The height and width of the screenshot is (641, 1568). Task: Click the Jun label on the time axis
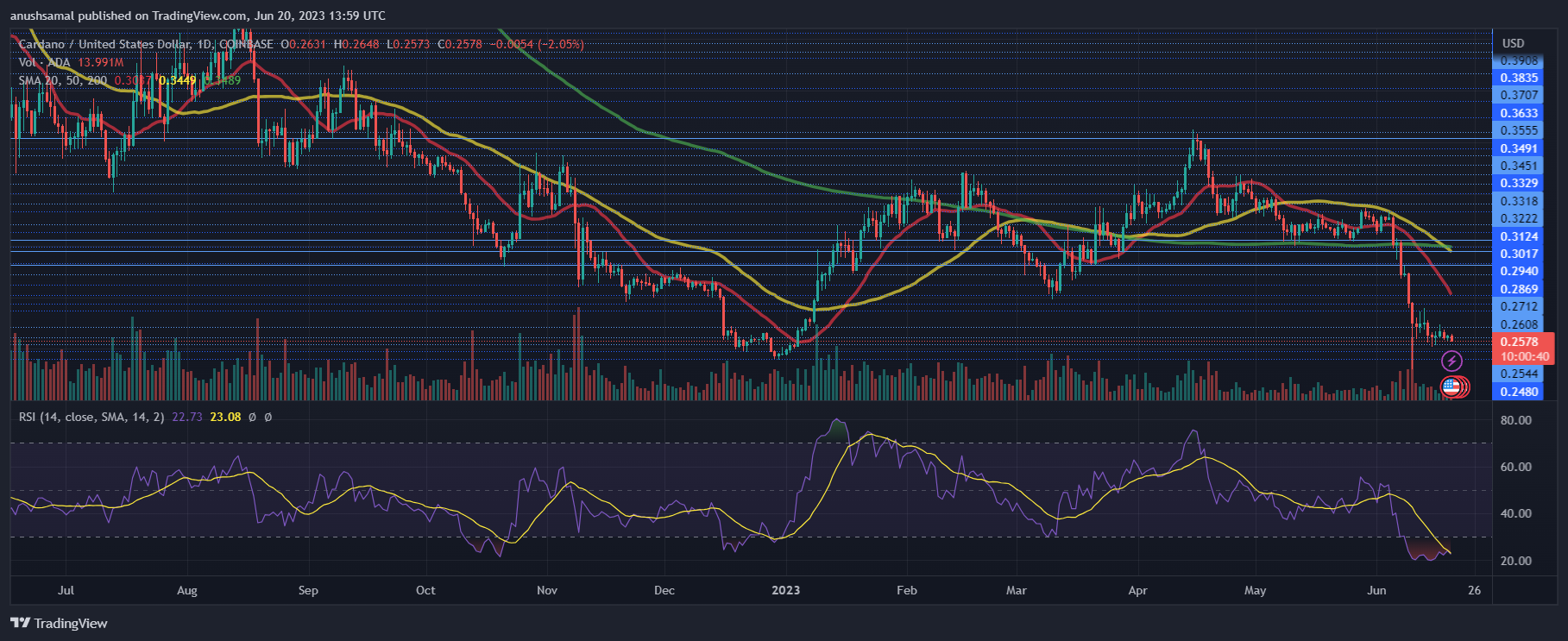[1376, 590]
